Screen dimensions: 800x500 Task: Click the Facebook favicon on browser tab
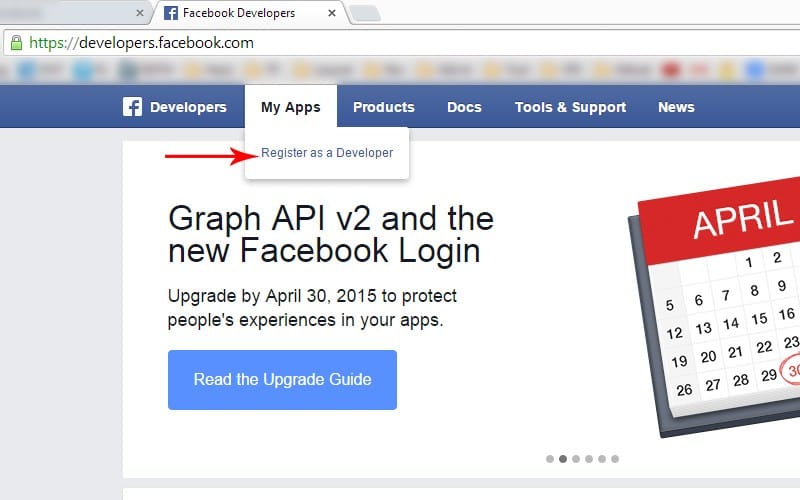pos(170,13)
